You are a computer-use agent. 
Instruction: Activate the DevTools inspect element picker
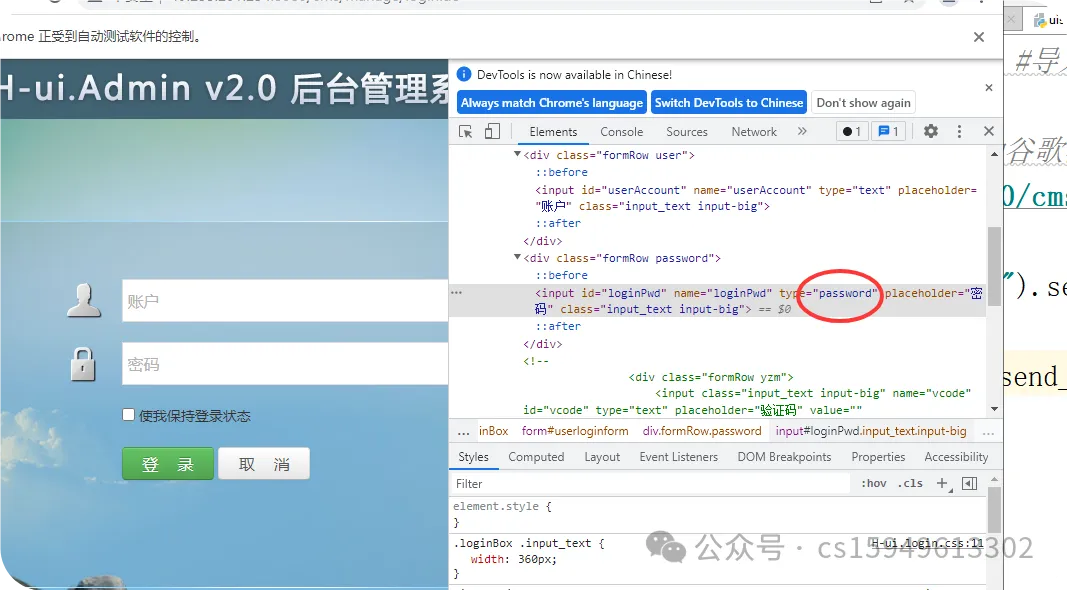click(x=465, y=131)
